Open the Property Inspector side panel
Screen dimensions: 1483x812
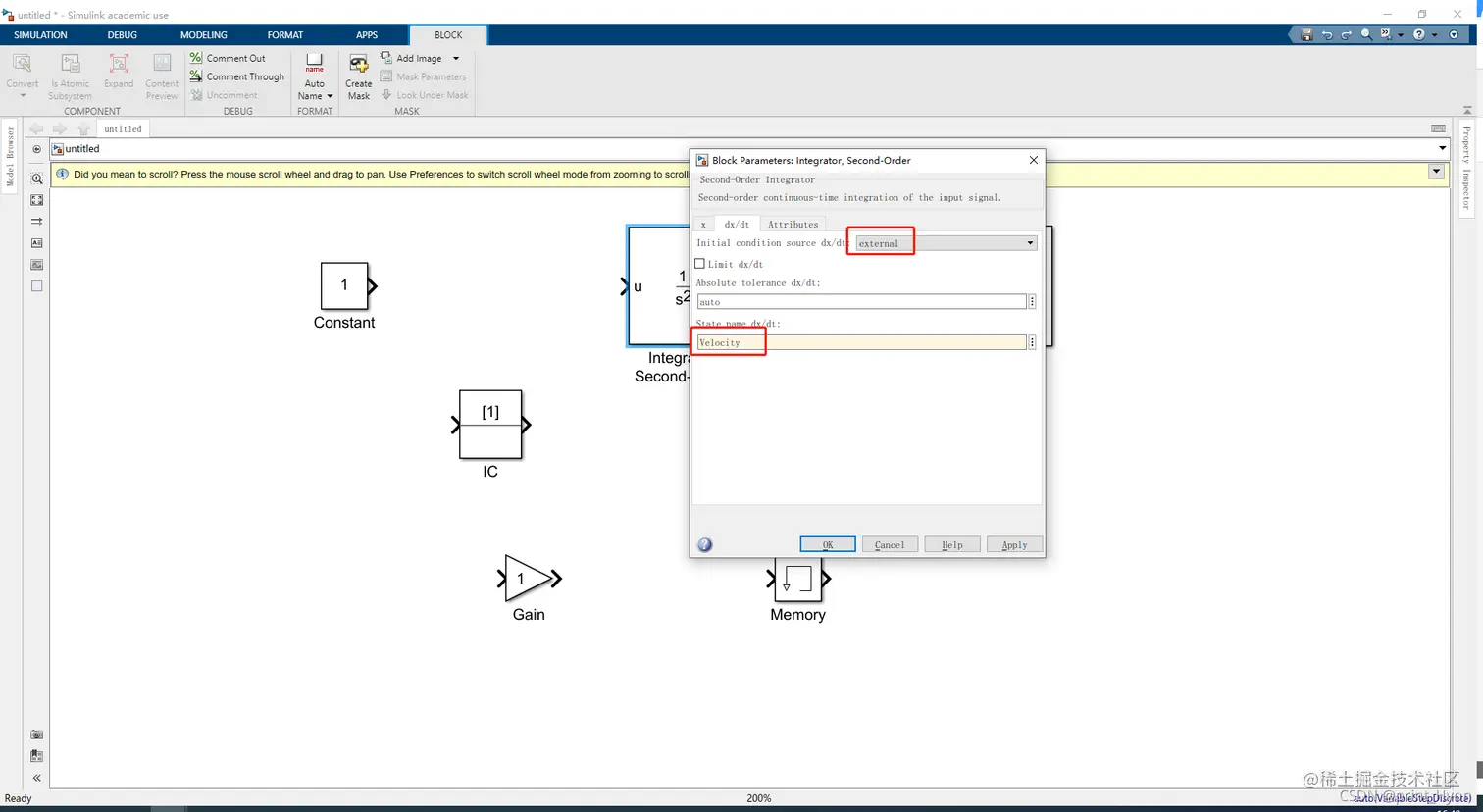click(1466, 167)
